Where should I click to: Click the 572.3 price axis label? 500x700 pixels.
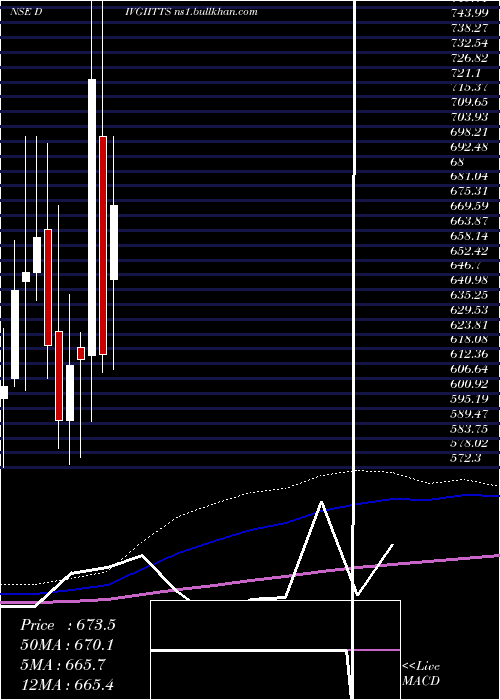pos(465,458)
